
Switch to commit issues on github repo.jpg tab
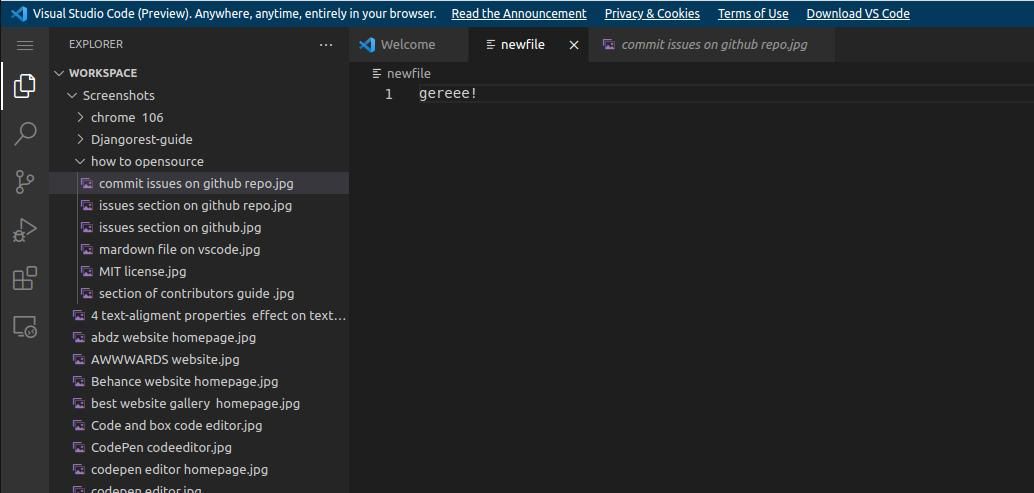click(714, 45)
